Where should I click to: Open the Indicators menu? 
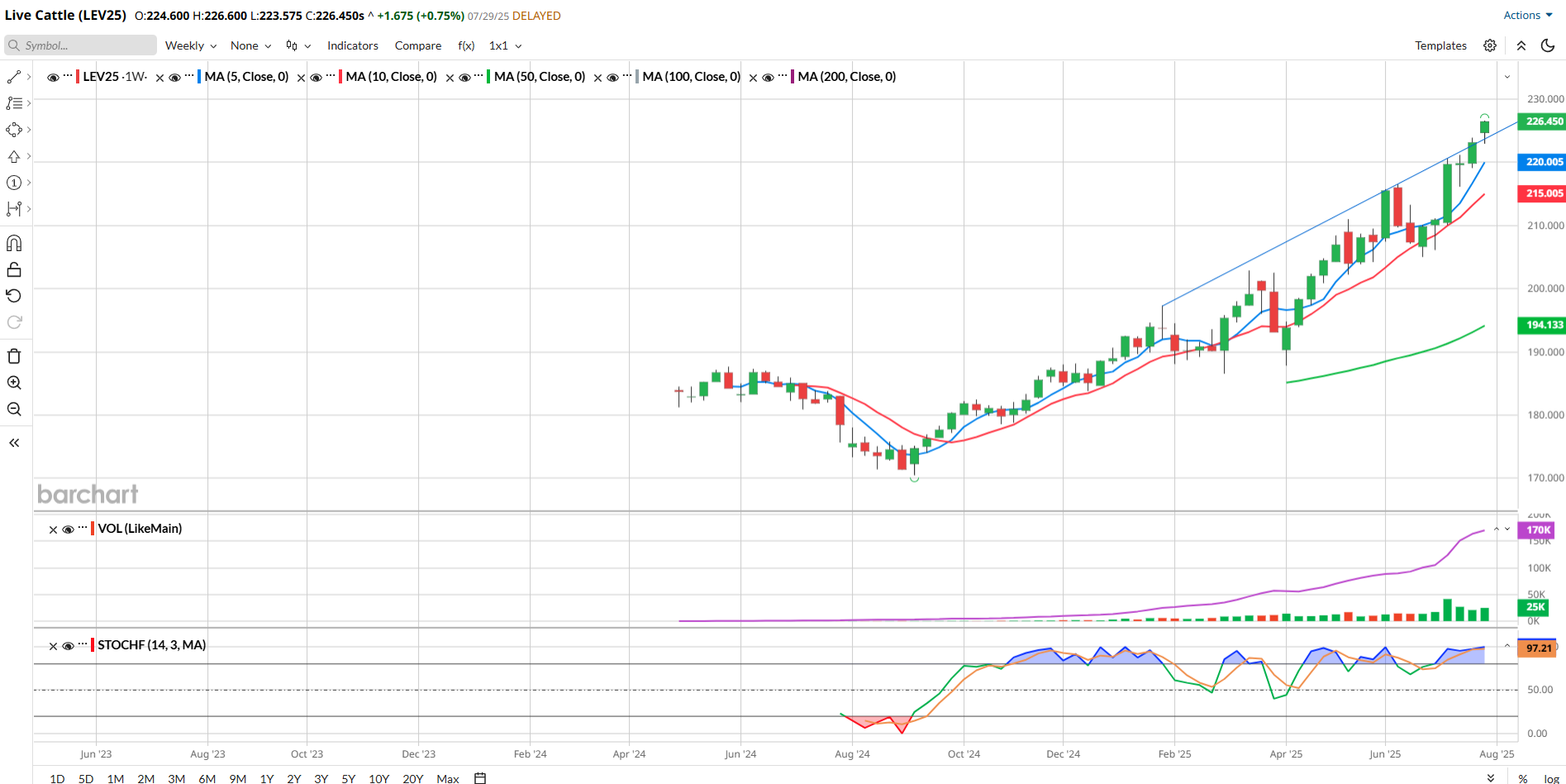(x=352, y=45)
